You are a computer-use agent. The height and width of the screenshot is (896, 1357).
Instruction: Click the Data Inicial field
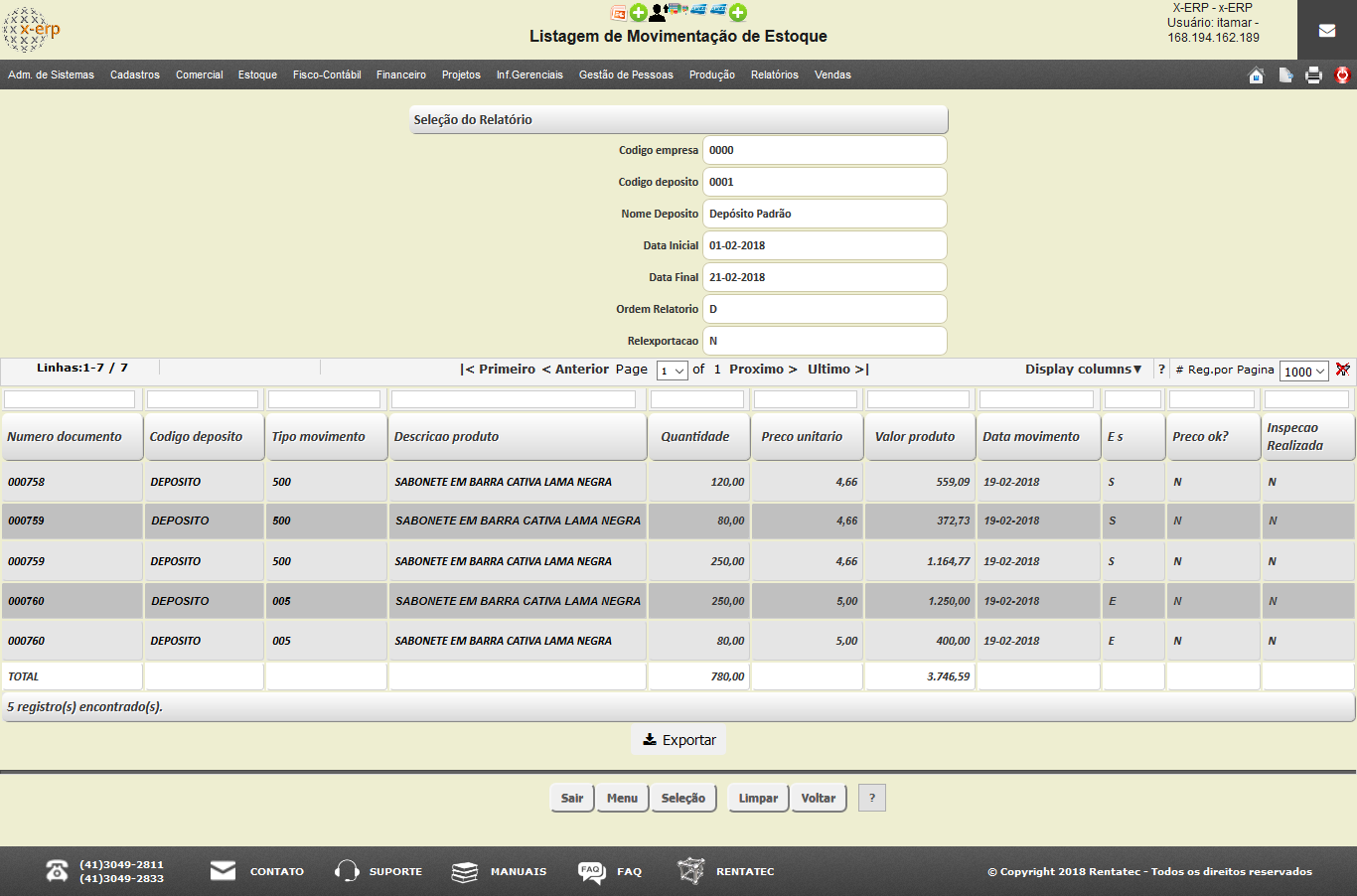(825, 245)
